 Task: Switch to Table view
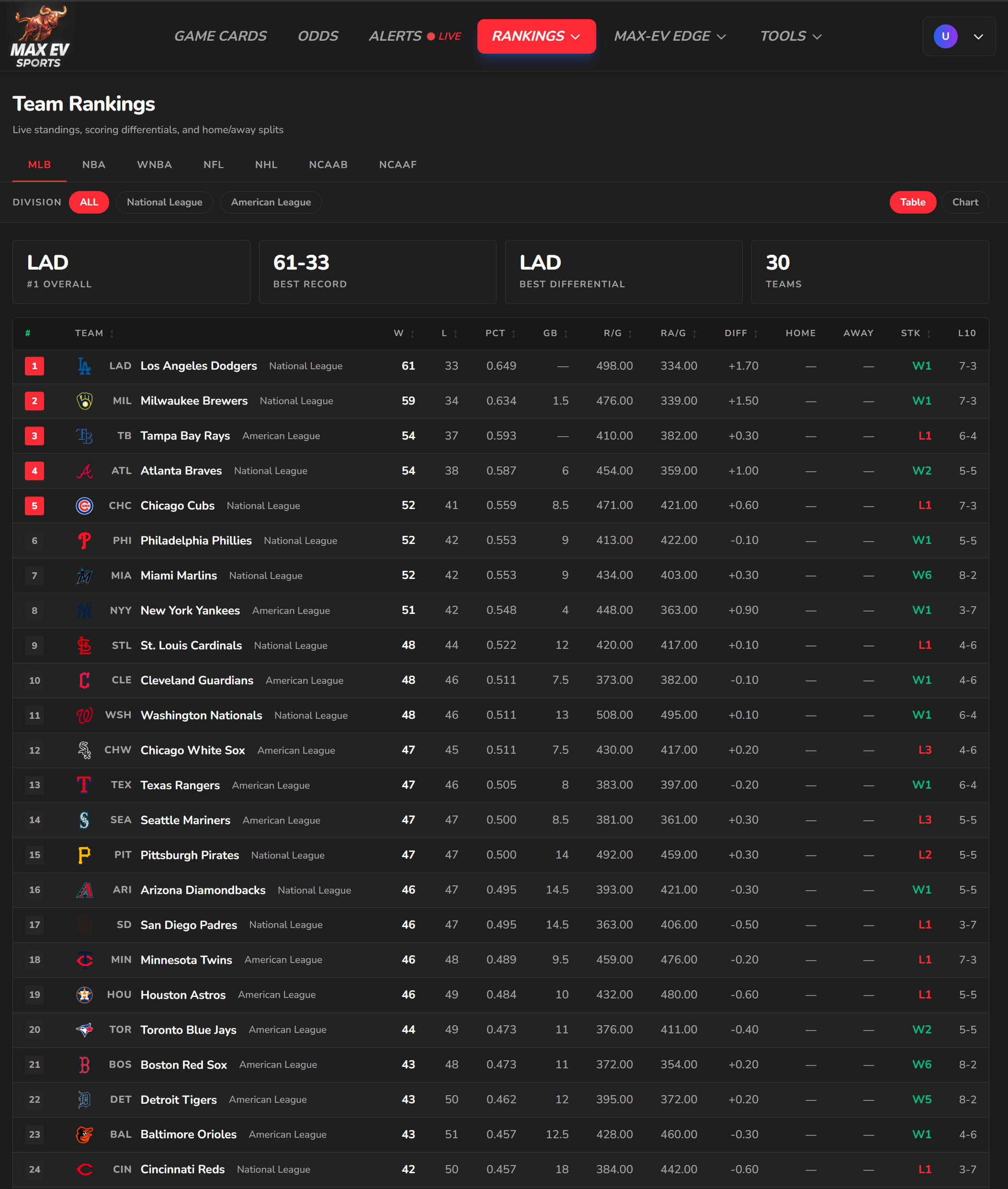913,202
